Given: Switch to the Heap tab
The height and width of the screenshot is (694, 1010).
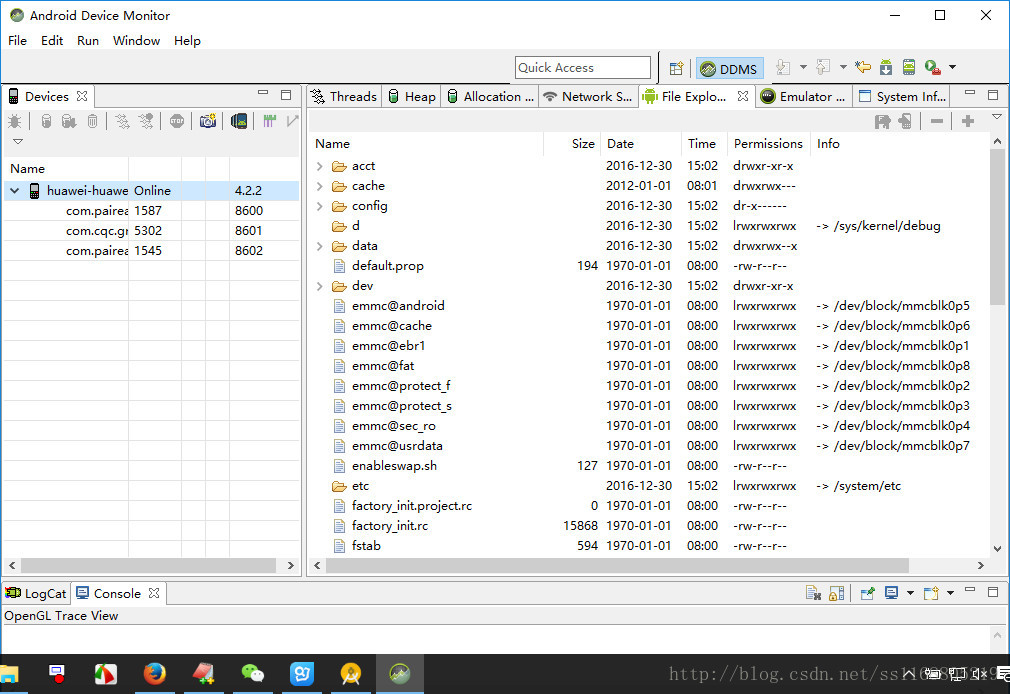Looking at the screenshot, I should tap(412, 97).
